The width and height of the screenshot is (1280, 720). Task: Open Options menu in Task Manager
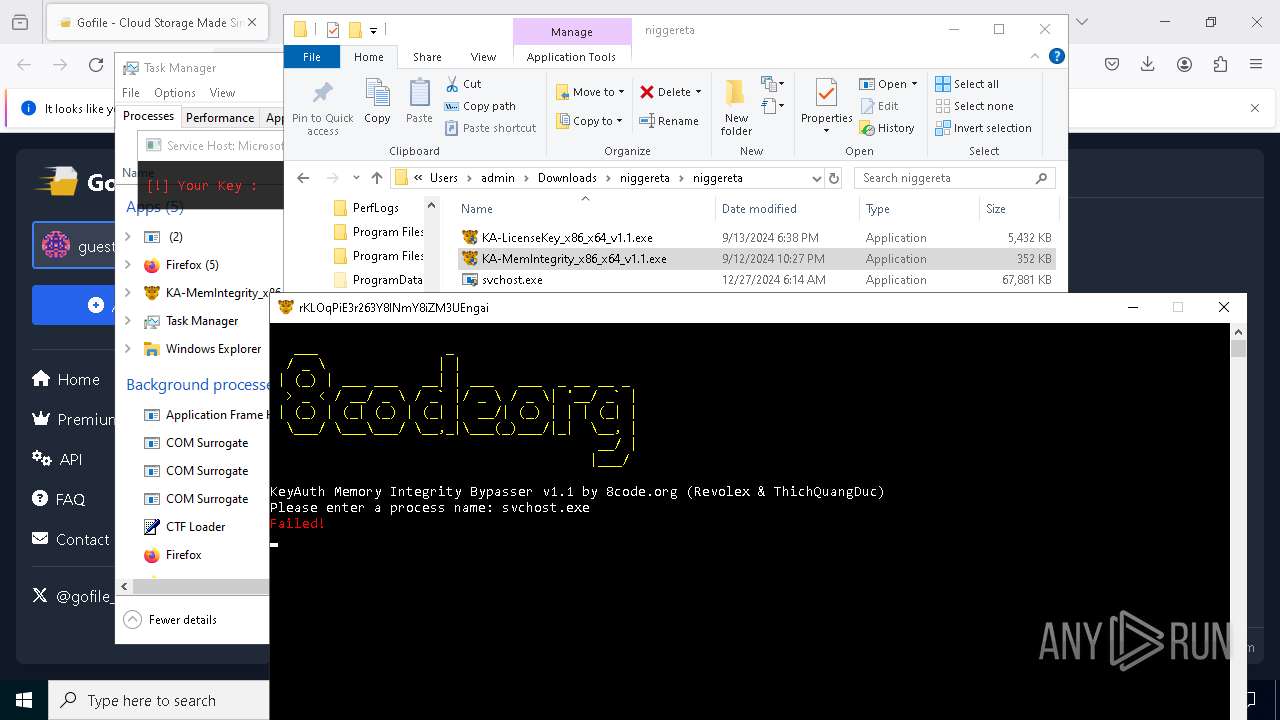[x=175, y=93]
